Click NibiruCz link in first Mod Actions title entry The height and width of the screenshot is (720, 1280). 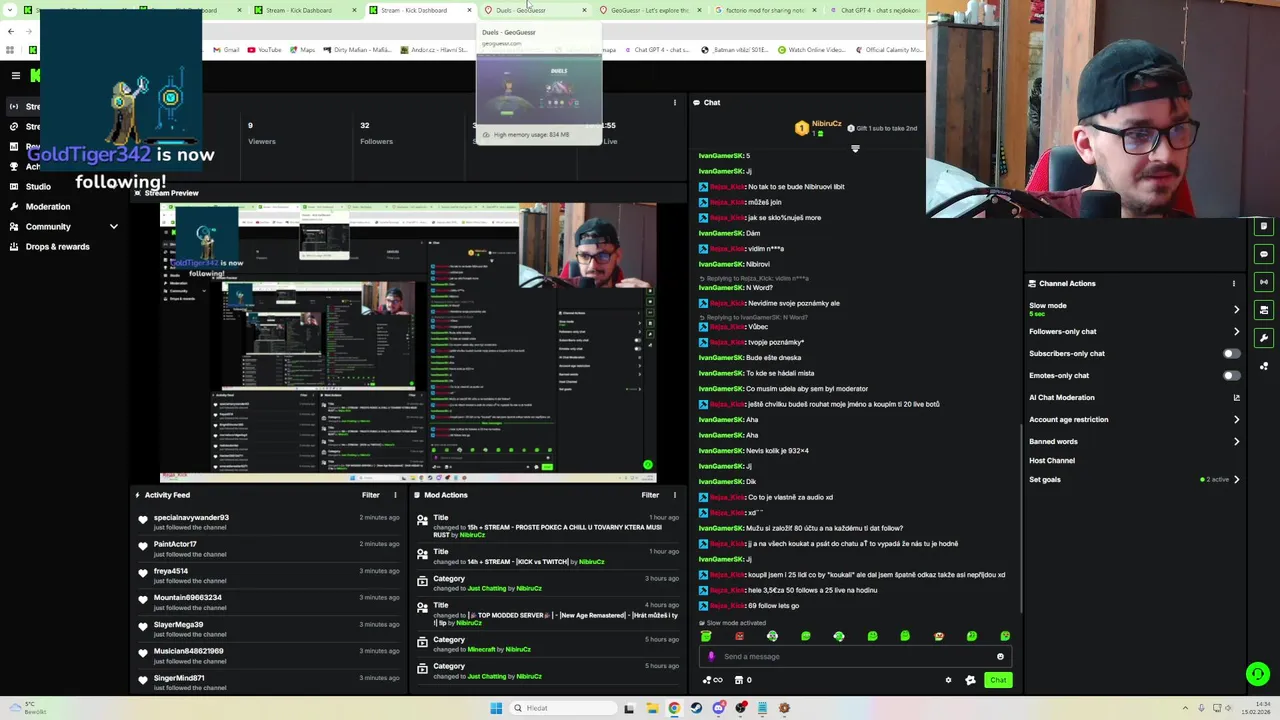(472, 535)
